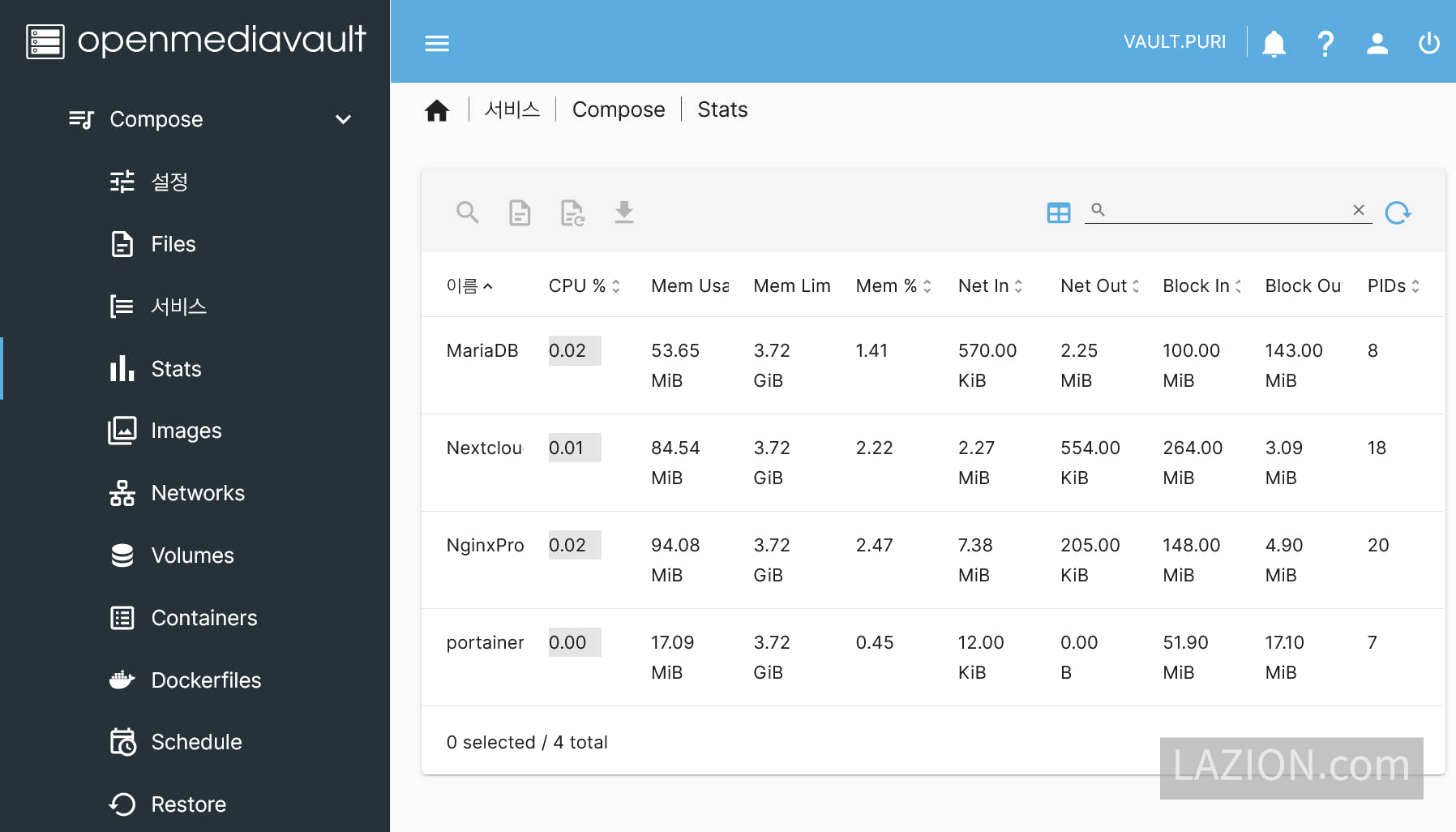Sort by the Block Out column
Viewport: 1456px width, 832px height.
[x=1303, y=285]
